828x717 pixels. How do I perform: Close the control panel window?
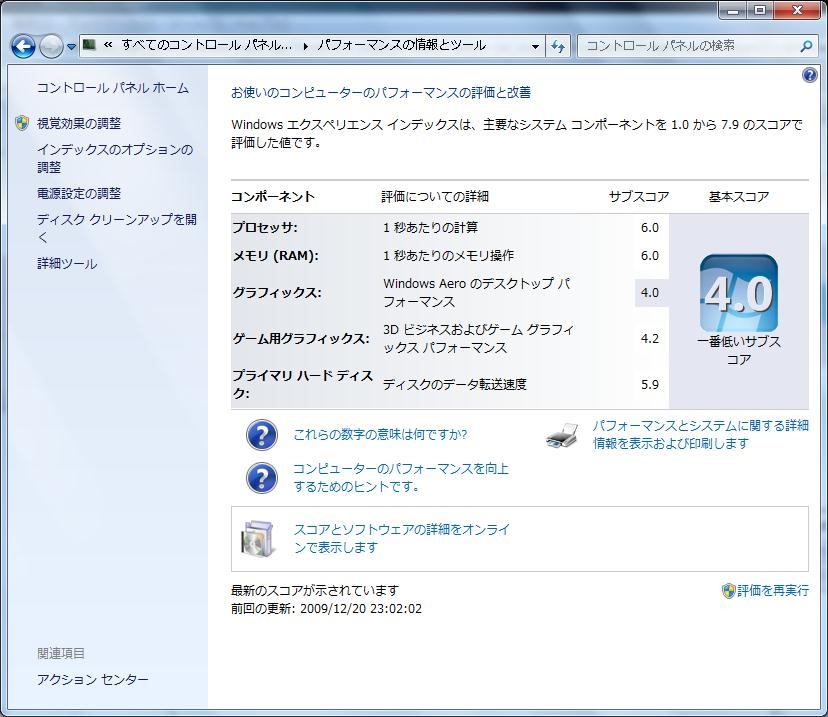(797, 10)
